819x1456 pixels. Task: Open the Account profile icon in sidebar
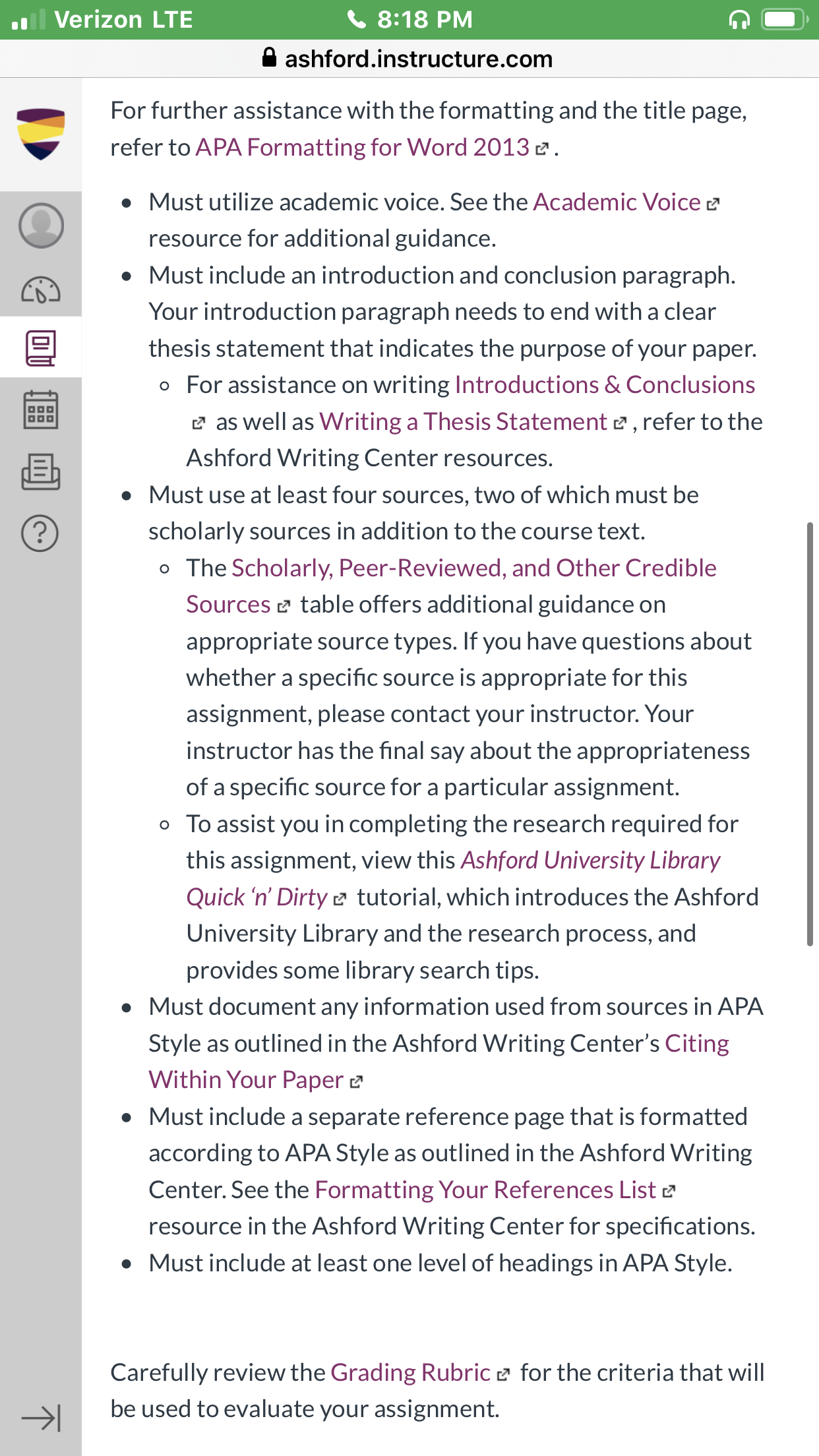click(41, 226)
